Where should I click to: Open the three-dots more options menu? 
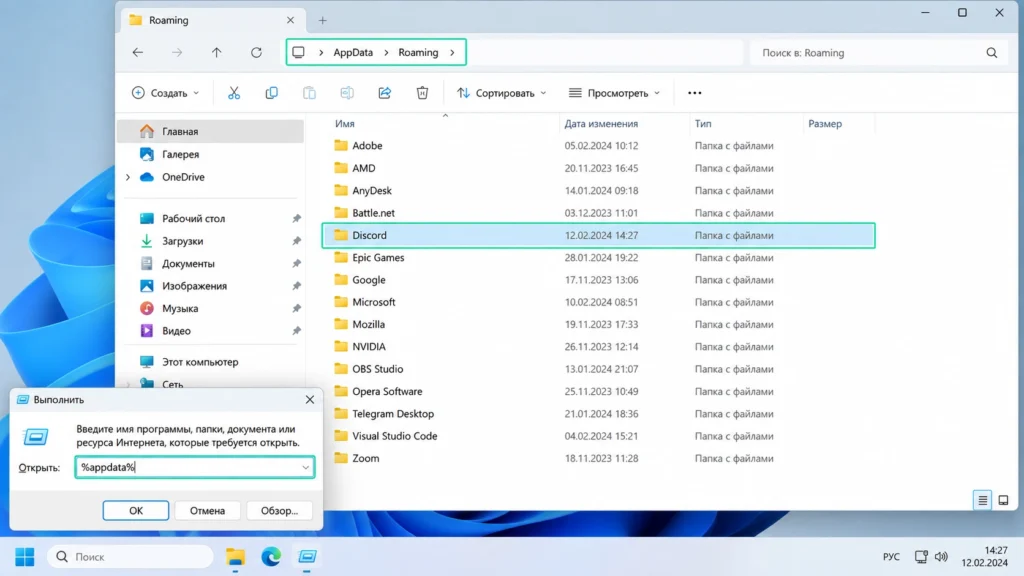coord(694,93)
